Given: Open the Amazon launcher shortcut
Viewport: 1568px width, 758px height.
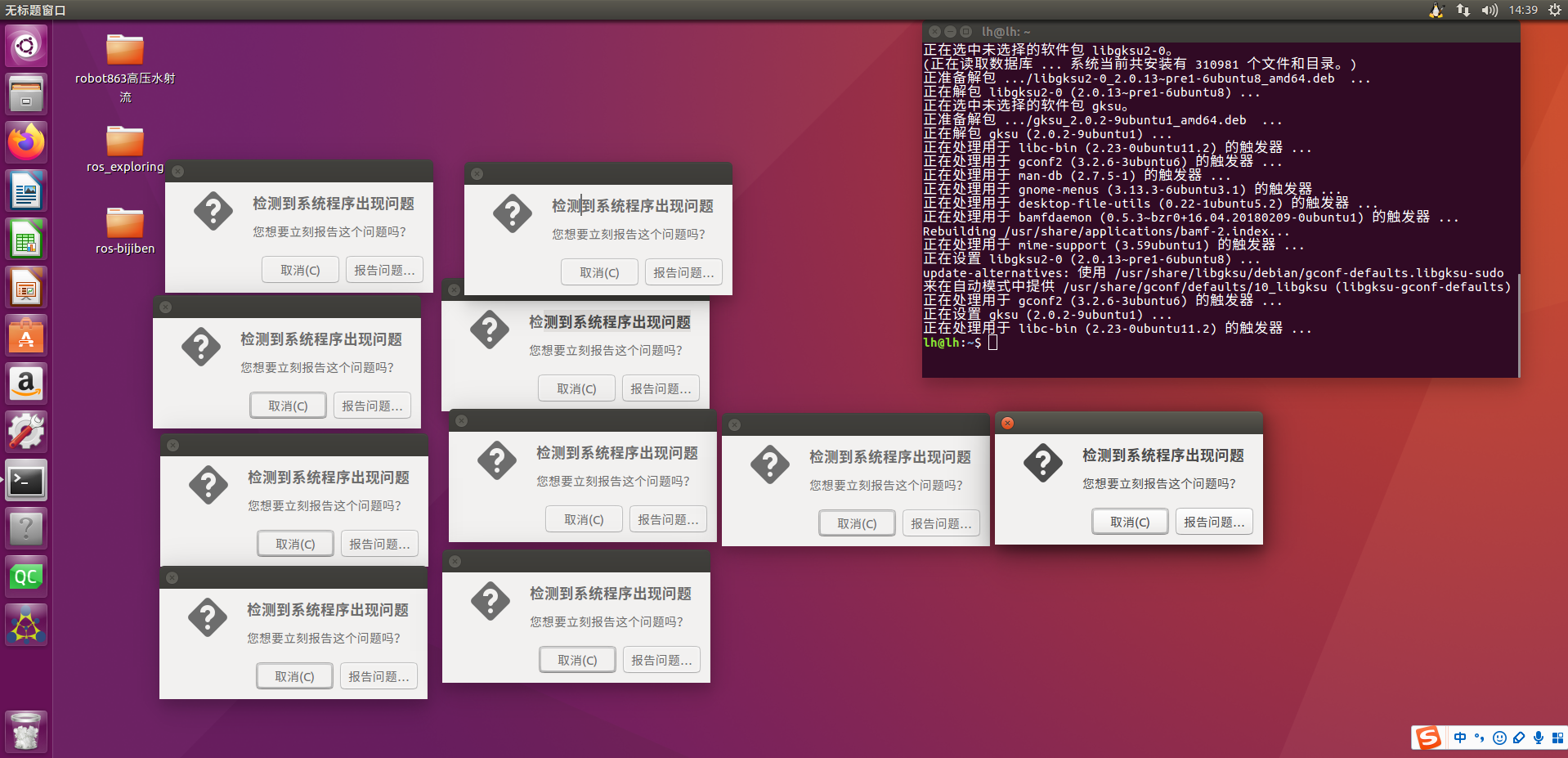Looking at the screenshot, I should (x=25, y=383).
